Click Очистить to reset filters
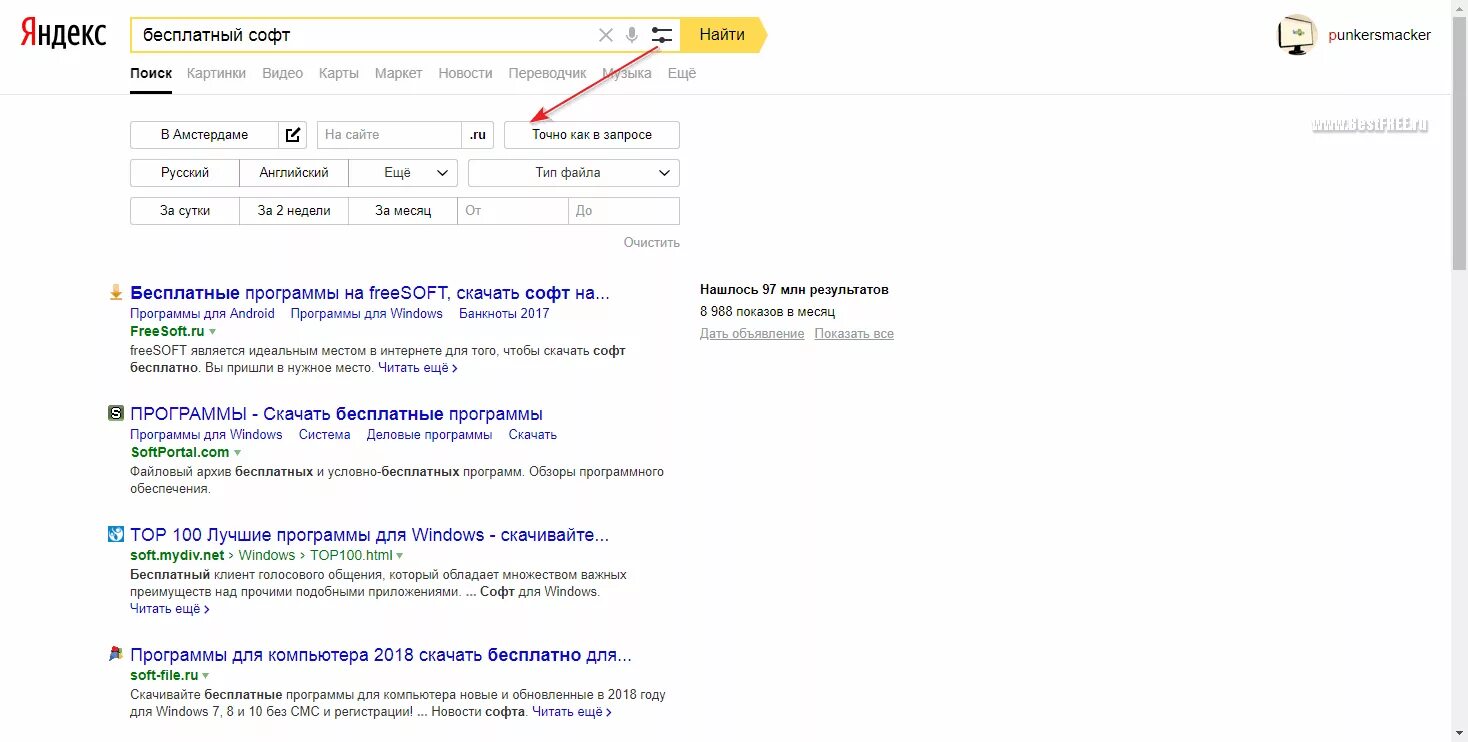 [x=652, y=242]
